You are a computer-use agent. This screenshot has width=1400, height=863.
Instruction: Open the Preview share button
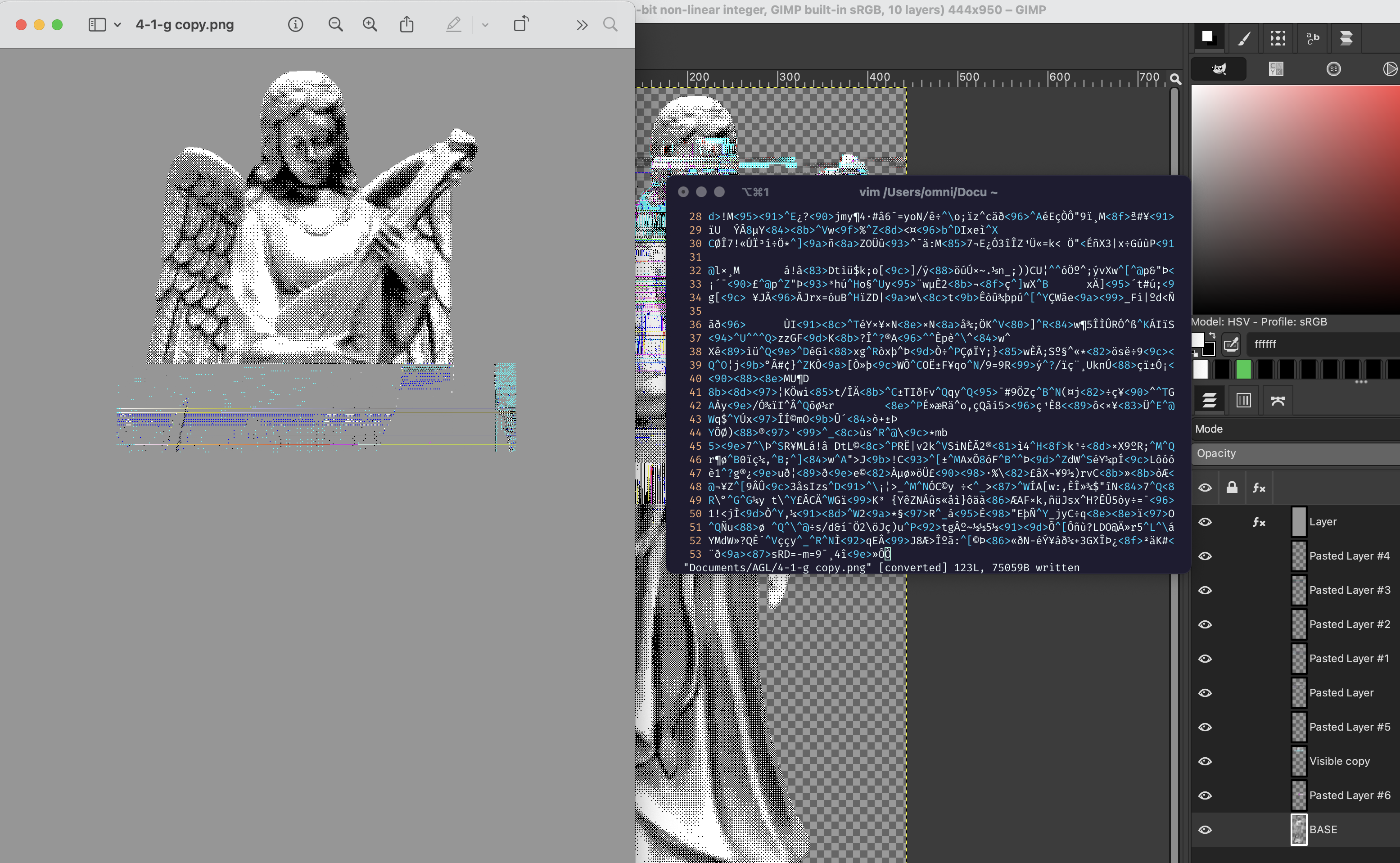coord(406,25)
